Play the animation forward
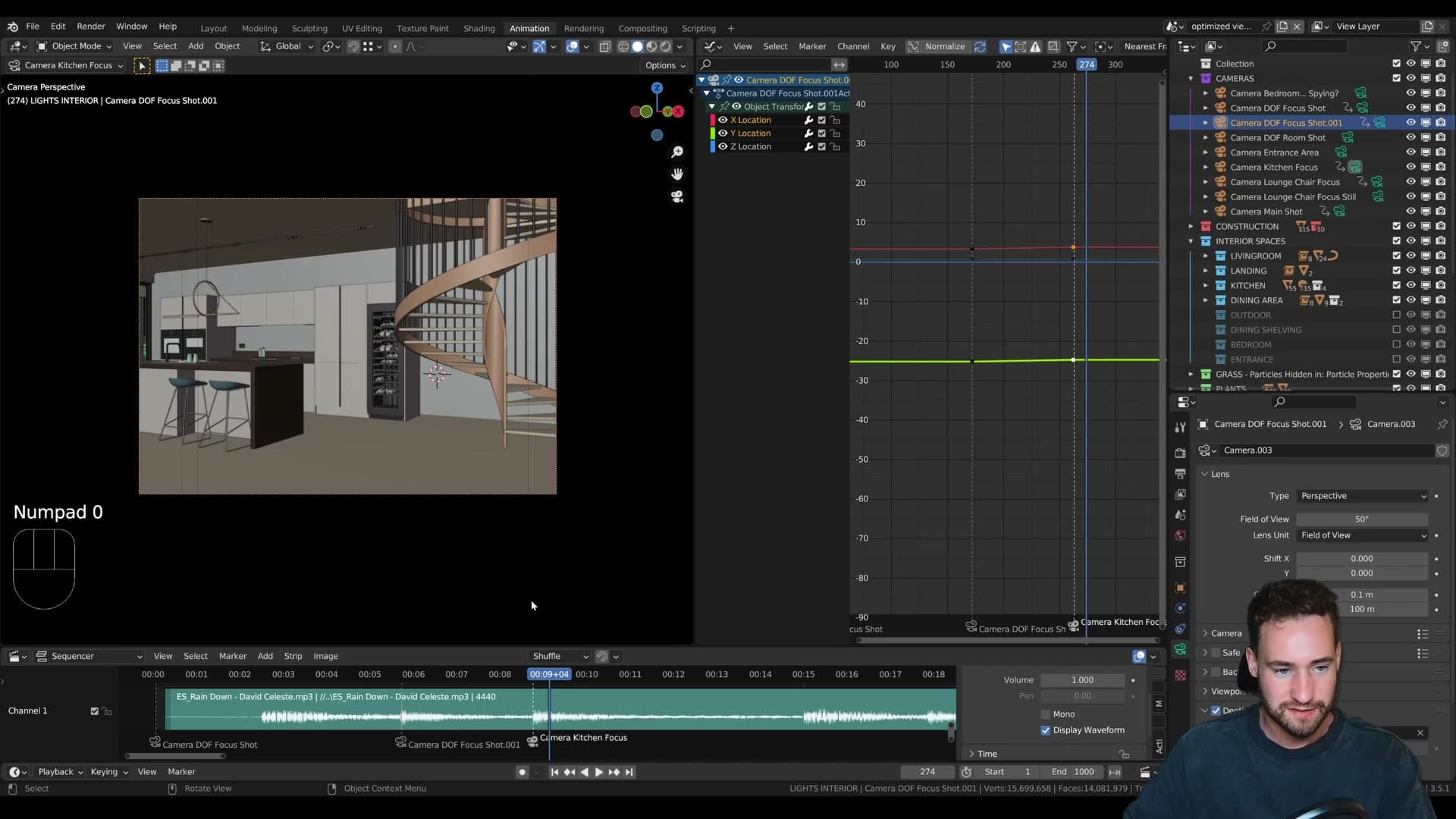 [599, 772]
